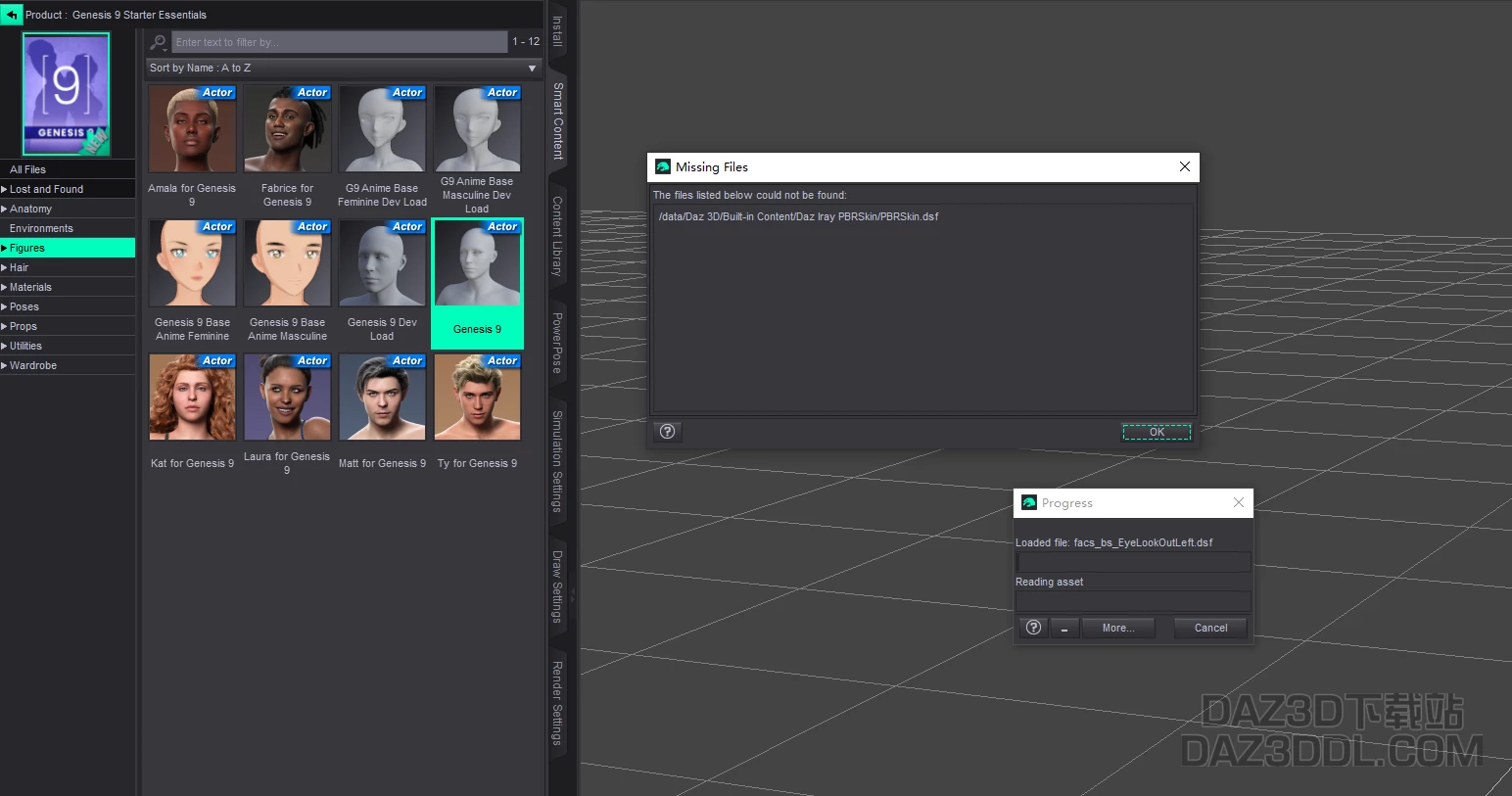The height and width of the screenshot is (796, 1512).
Task: Select G9 Anime Base Feminine Dev Load
Action: pos(382,129)
